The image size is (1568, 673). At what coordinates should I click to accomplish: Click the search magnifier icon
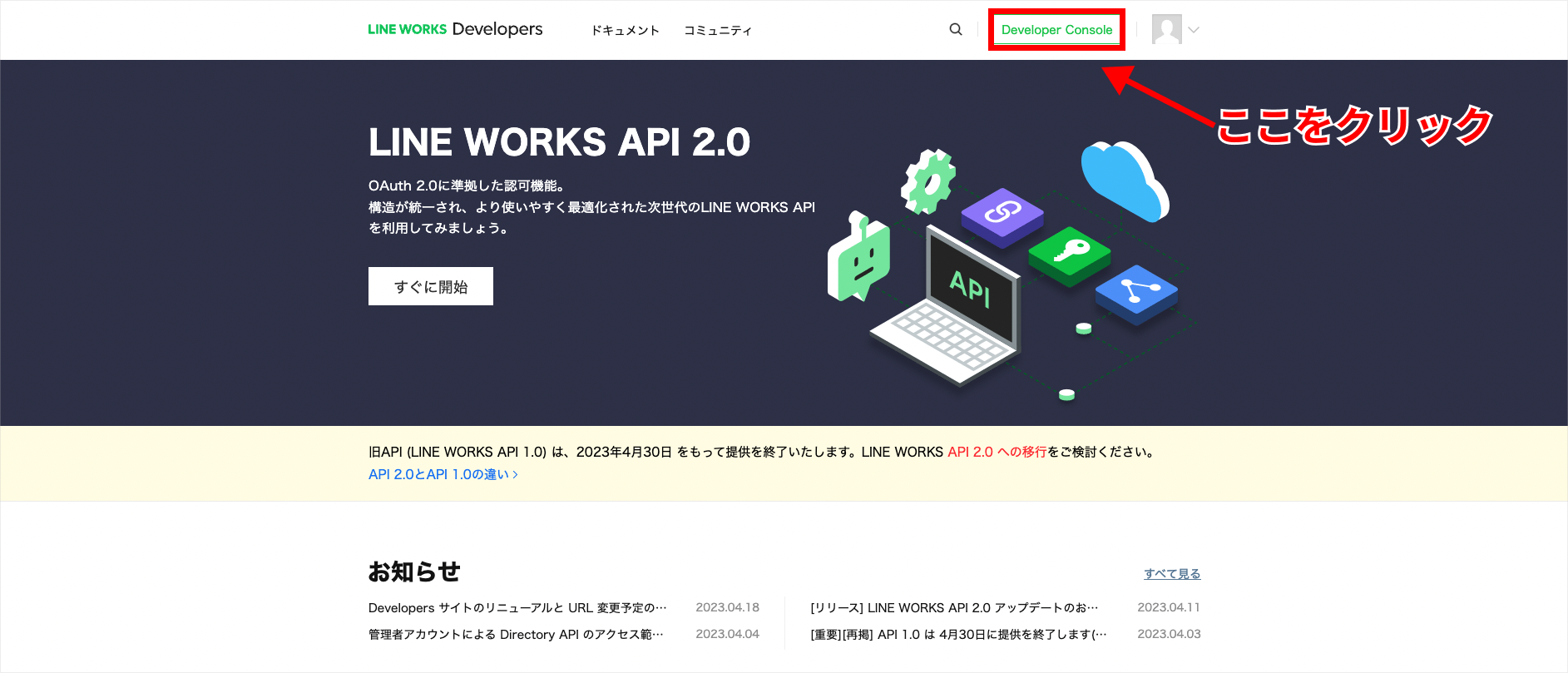(956, 30)
